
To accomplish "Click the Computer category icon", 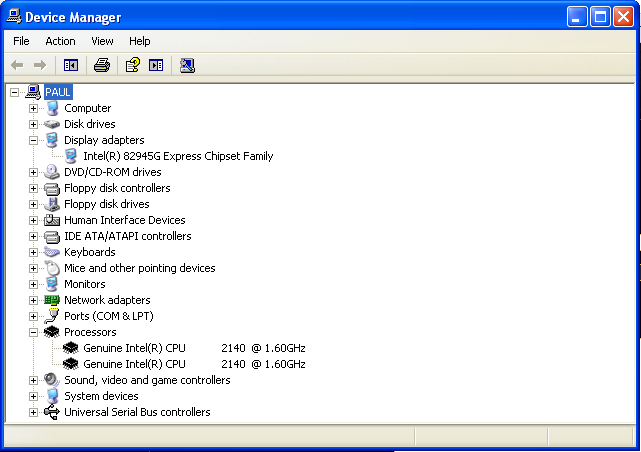I will point(52,108).
